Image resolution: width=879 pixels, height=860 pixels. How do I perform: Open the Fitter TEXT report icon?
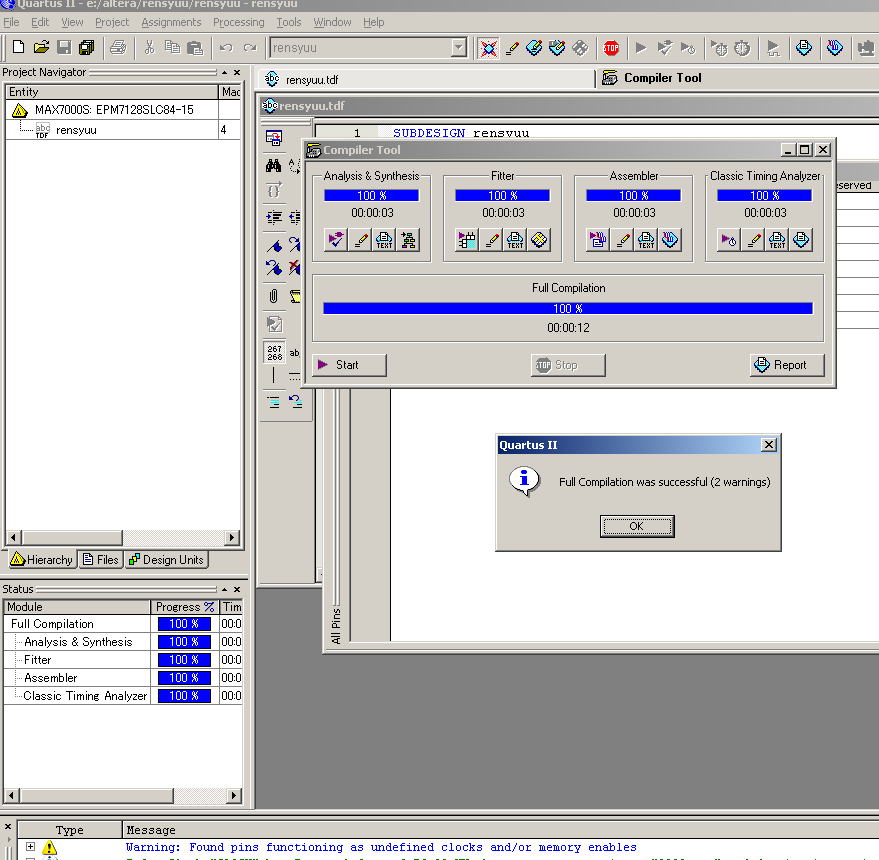point(515,240)
